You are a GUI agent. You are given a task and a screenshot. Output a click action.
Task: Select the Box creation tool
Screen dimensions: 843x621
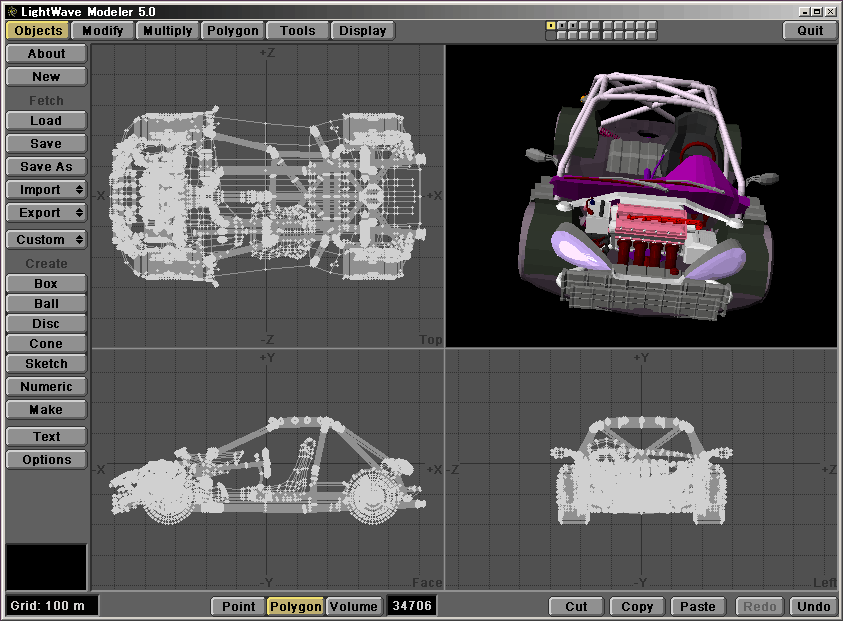pos(46,284)
